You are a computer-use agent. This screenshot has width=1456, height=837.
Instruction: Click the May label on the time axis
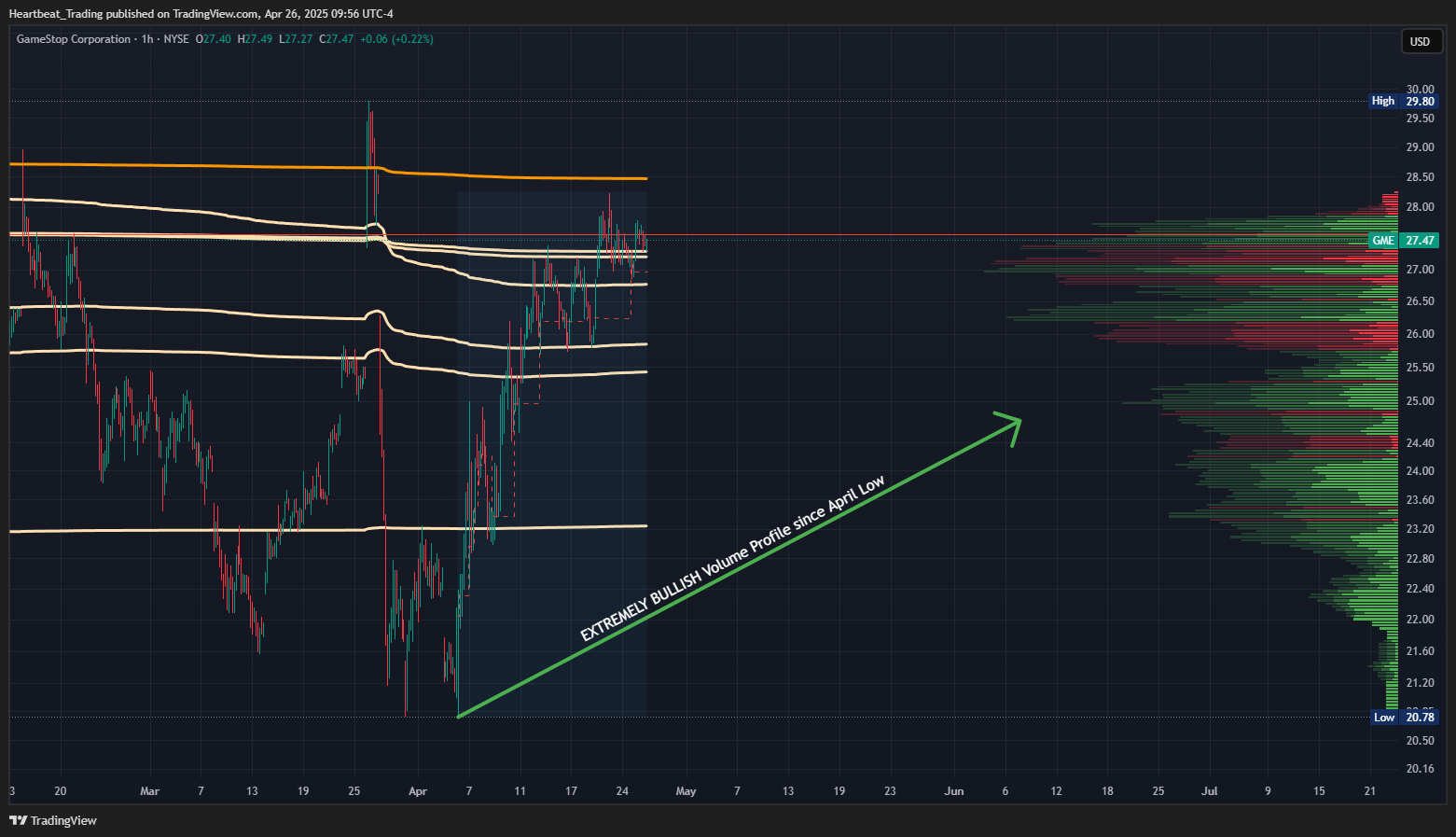pos(686,791)
